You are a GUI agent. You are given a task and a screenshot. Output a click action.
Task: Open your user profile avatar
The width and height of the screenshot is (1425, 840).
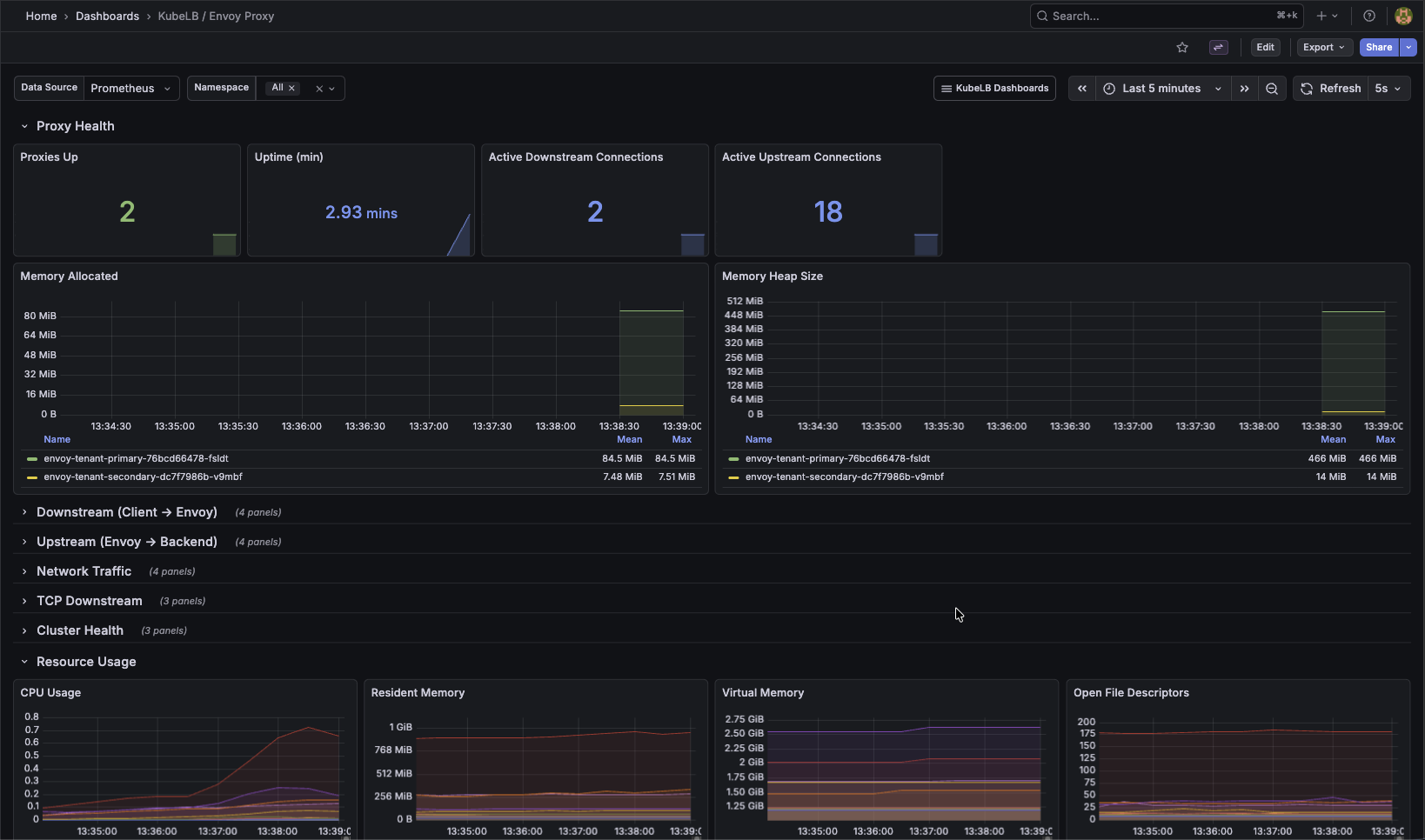[1403, 16]
